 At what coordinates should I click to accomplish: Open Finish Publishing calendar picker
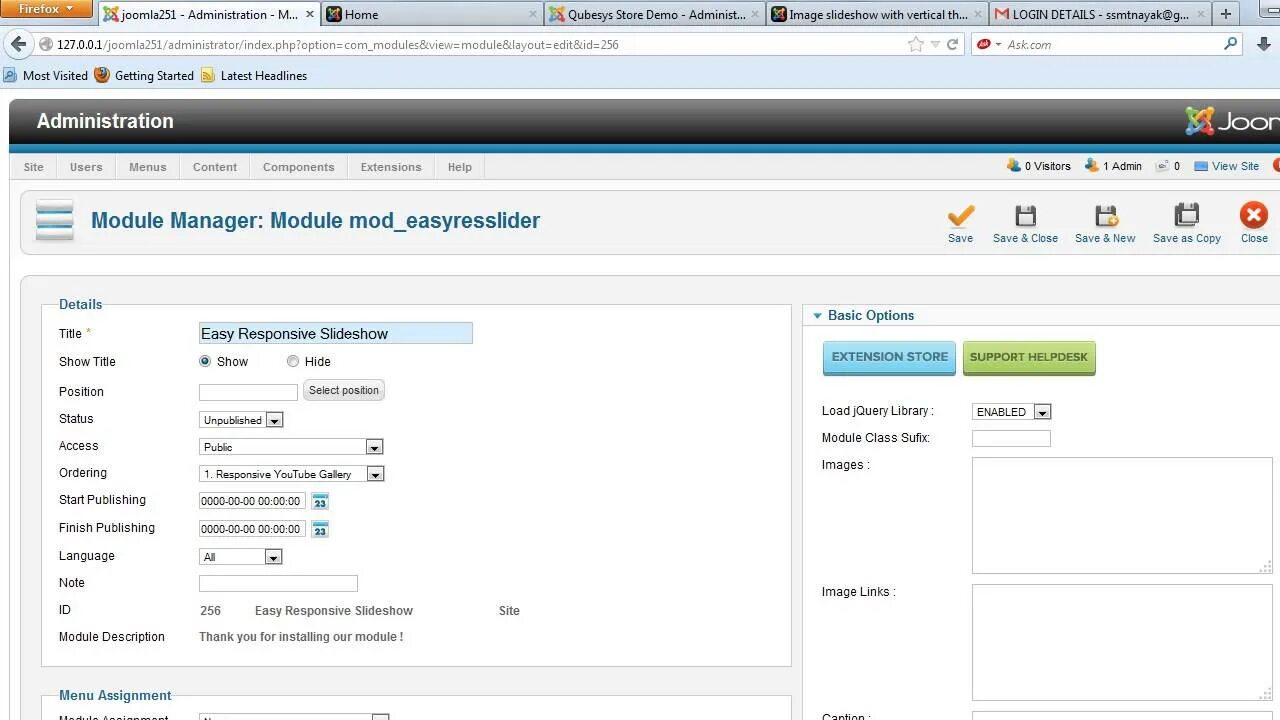320,529
